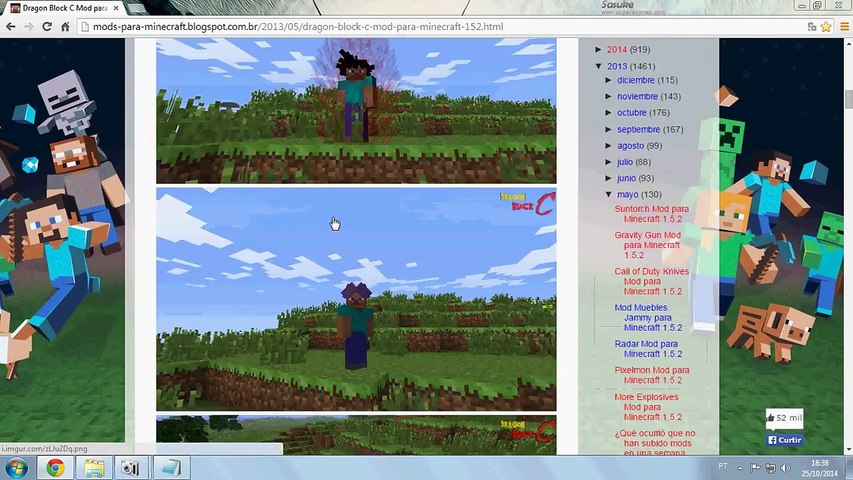Click the middle screenshot of purple-haired character

(x=356, y=299)
